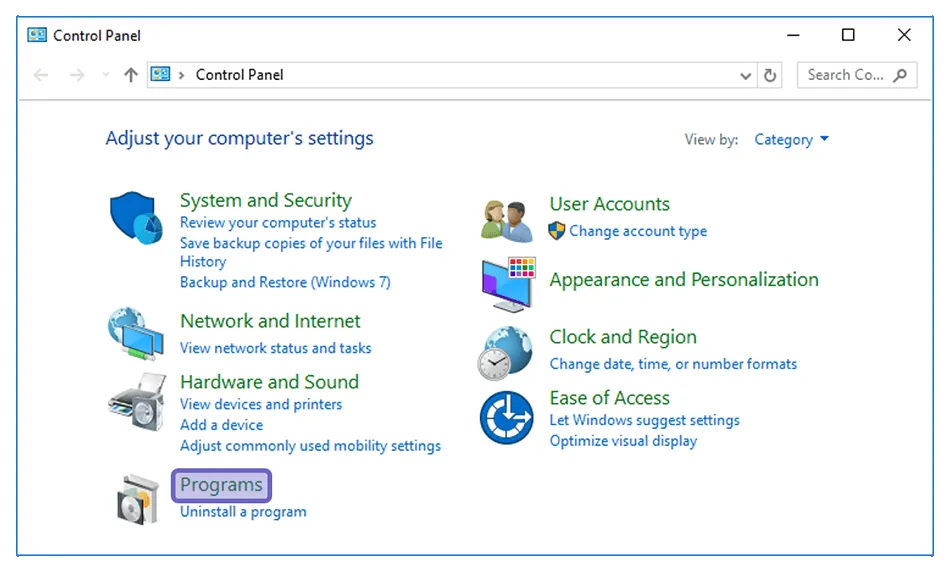The height and width of the screenshot is (572, 950).
Task: Go up one level with up arrow
Action: pos(131,75)
